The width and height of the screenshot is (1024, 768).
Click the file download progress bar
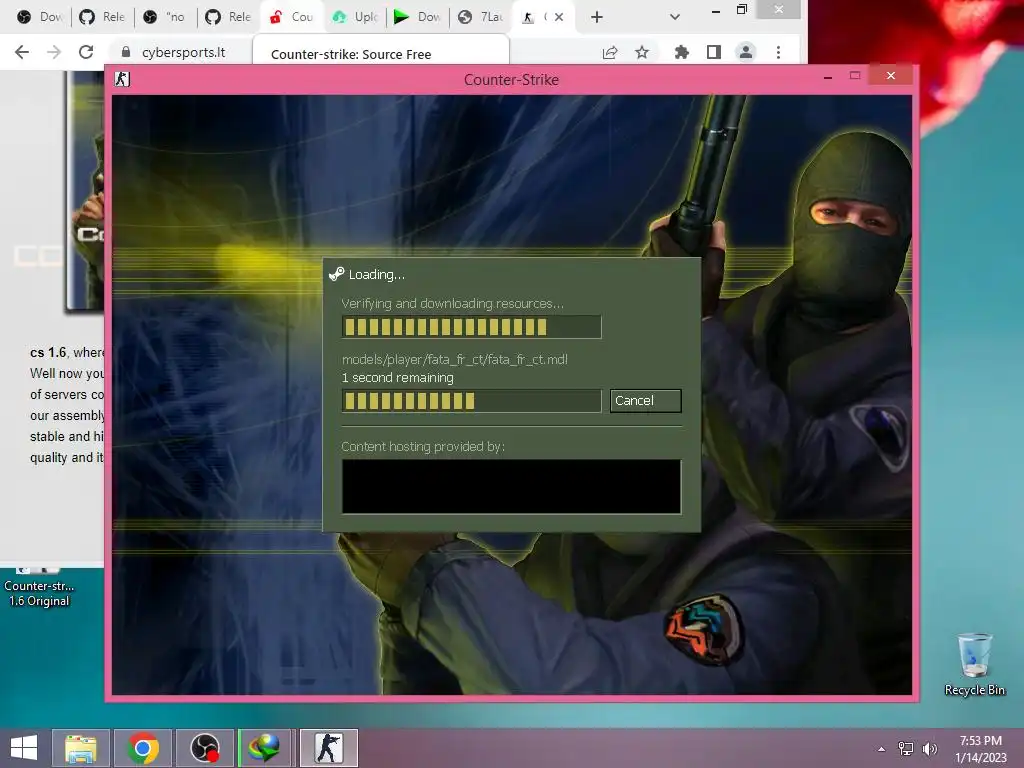471,401
